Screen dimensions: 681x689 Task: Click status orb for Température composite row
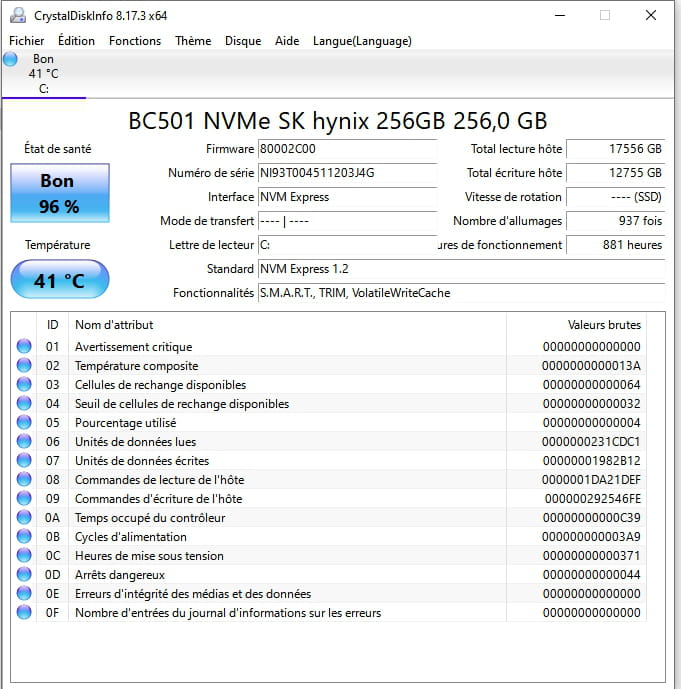point(24,365)
